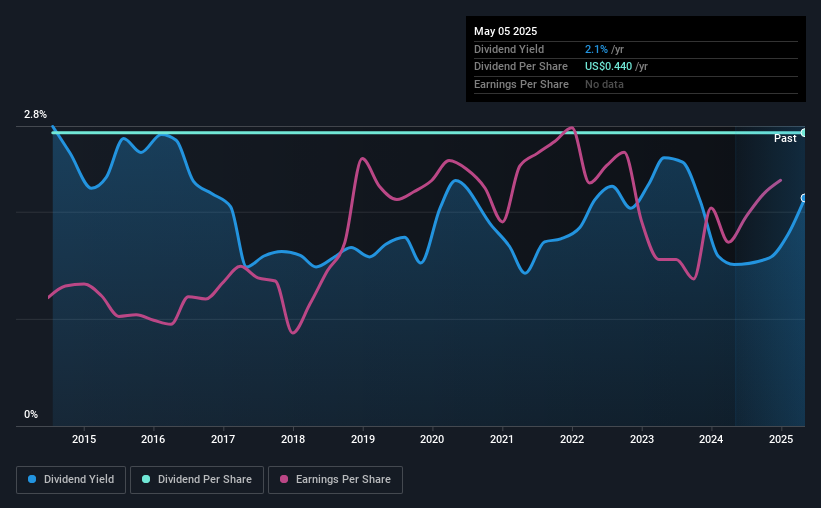Click the May 05 2025 tooltip date header
Image resolution: width=821 pixels, height=508 pixels.
coord(505,31)
